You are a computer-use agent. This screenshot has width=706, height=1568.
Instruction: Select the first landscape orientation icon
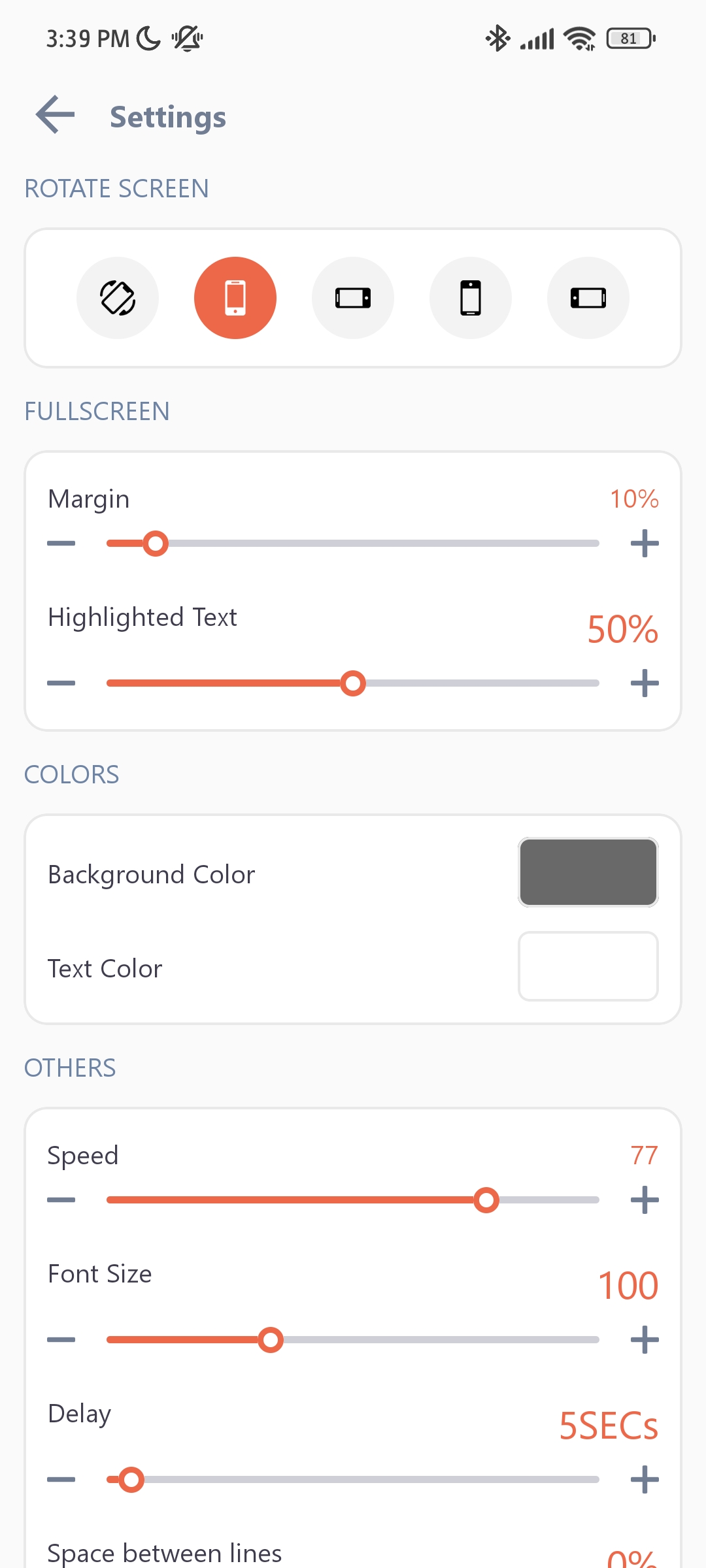(353, 298)
